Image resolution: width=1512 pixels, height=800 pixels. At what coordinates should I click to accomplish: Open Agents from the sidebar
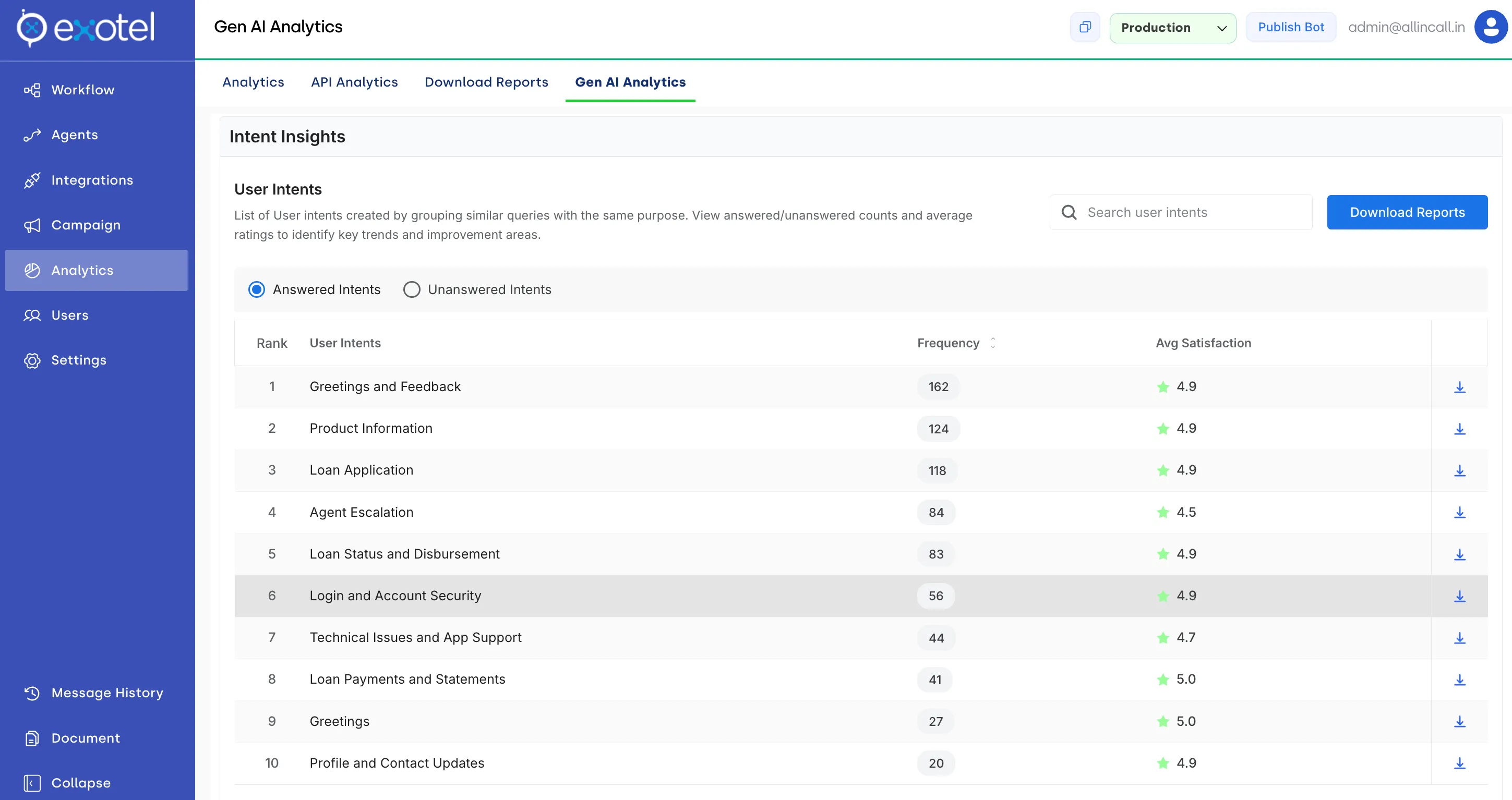97,135
